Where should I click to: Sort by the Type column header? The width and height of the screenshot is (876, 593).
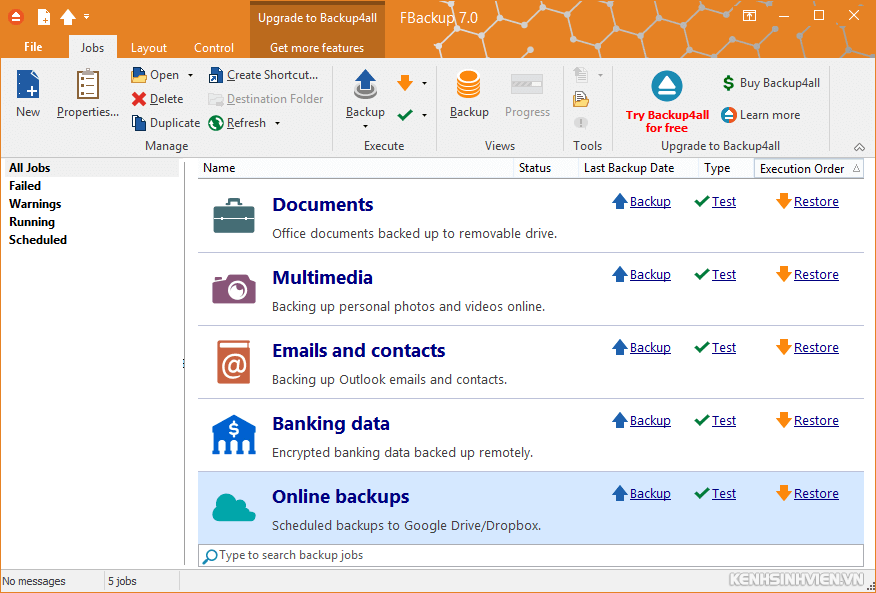(x=726, y=168)
